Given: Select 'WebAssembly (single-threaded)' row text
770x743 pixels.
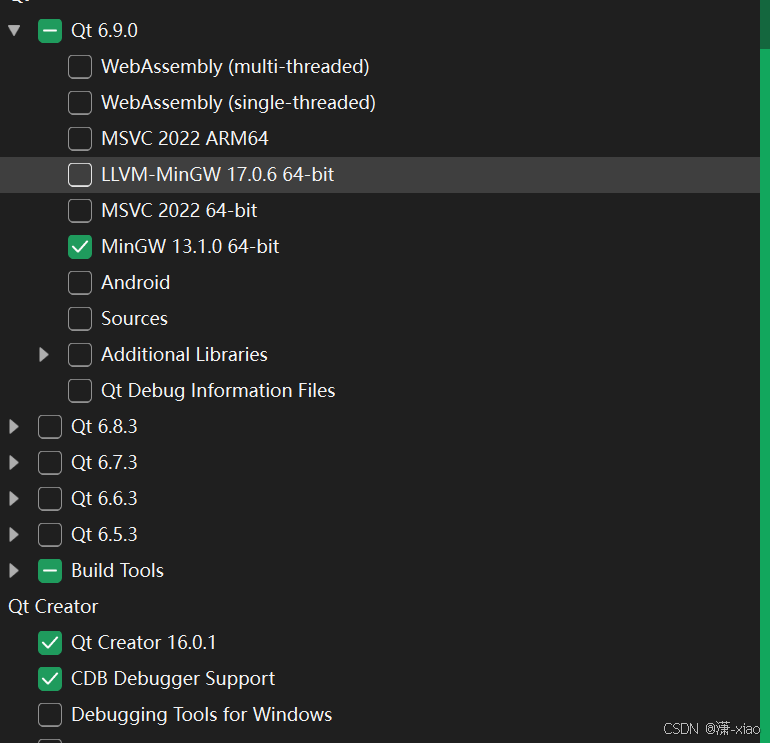Looking at the screenshot, I should [239, 103].
